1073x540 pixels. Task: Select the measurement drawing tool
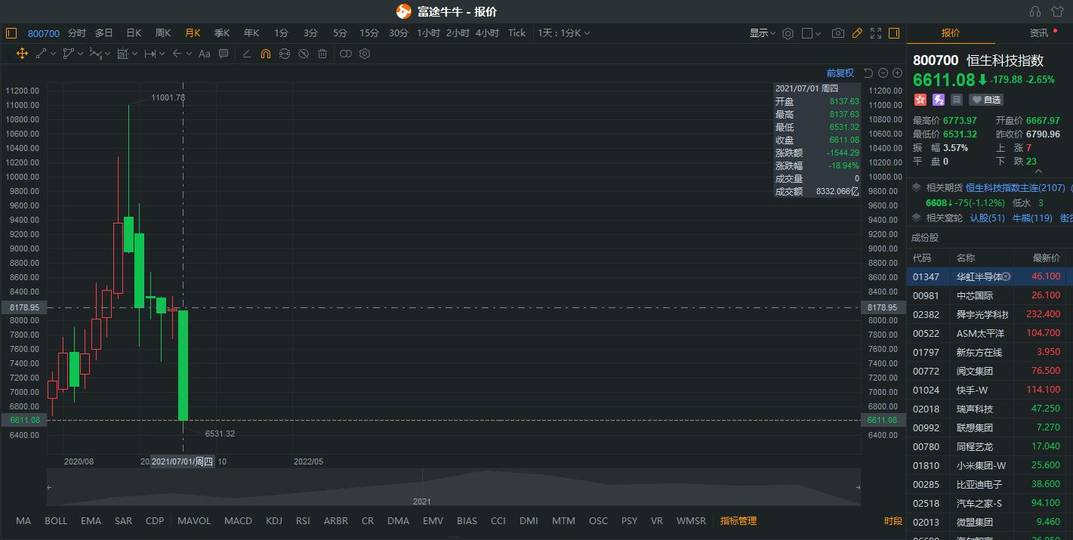pos(122,53)
